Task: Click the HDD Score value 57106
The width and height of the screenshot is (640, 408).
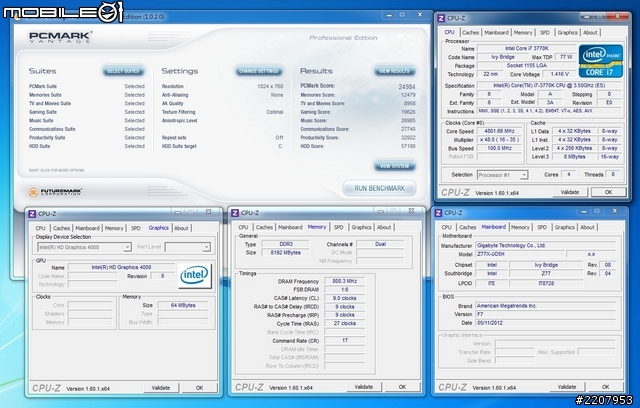Action: click(408, 146)
